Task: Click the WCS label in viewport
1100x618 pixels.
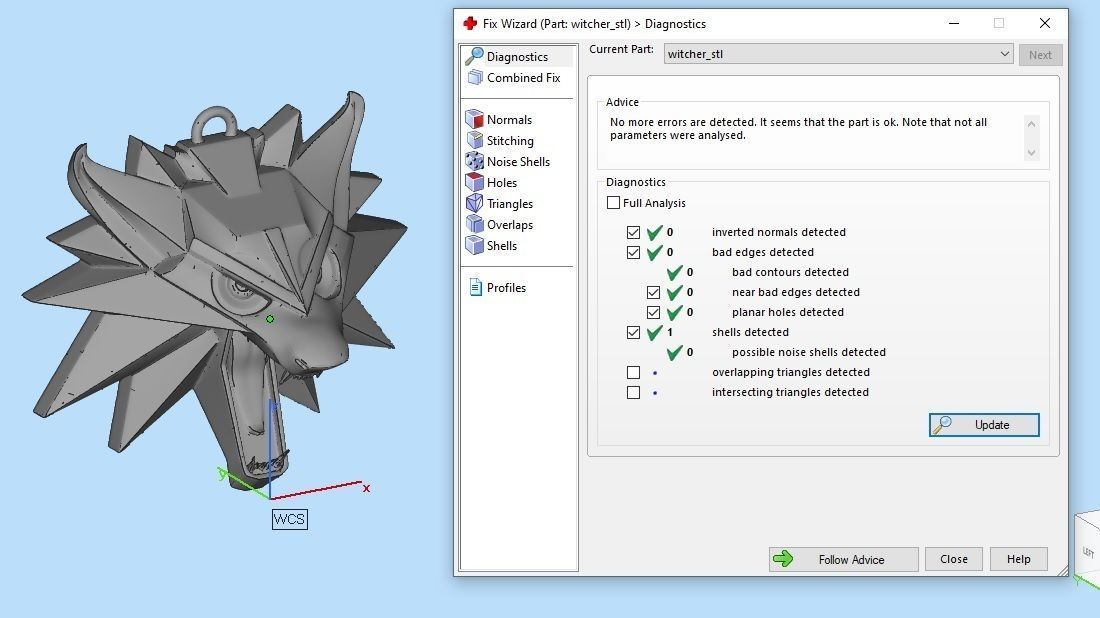Action: 290,519
